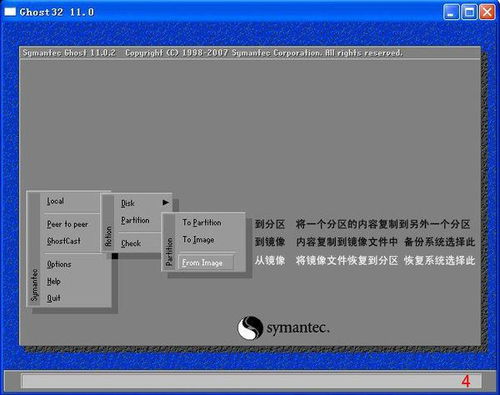500x395 pixels.
Task: Choose GhostCast from Symantec menu
Action: click(x=64, y=241)
